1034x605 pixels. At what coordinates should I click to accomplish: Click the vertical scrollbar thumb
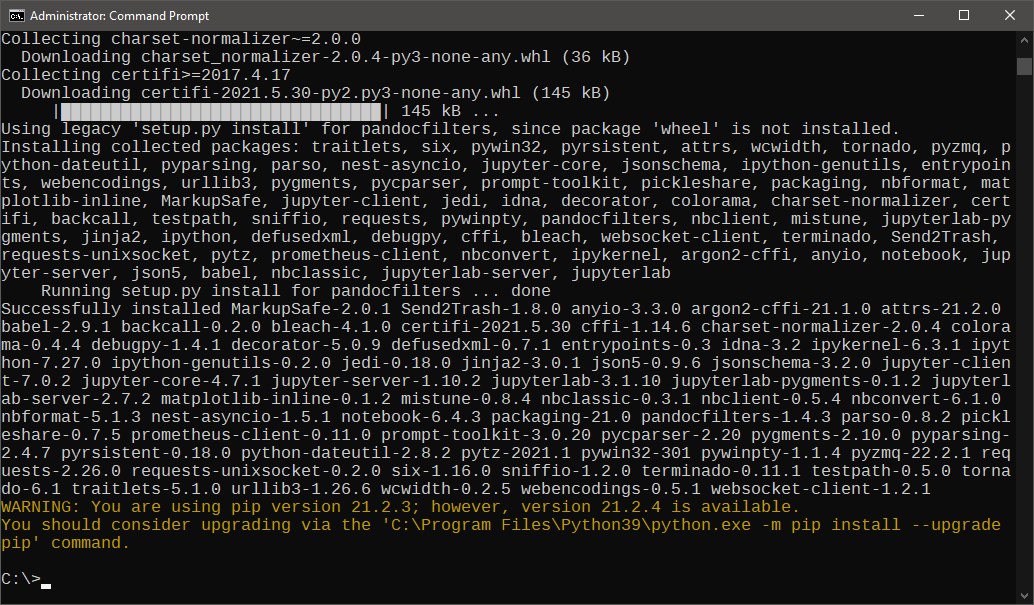pos(1024,66)
